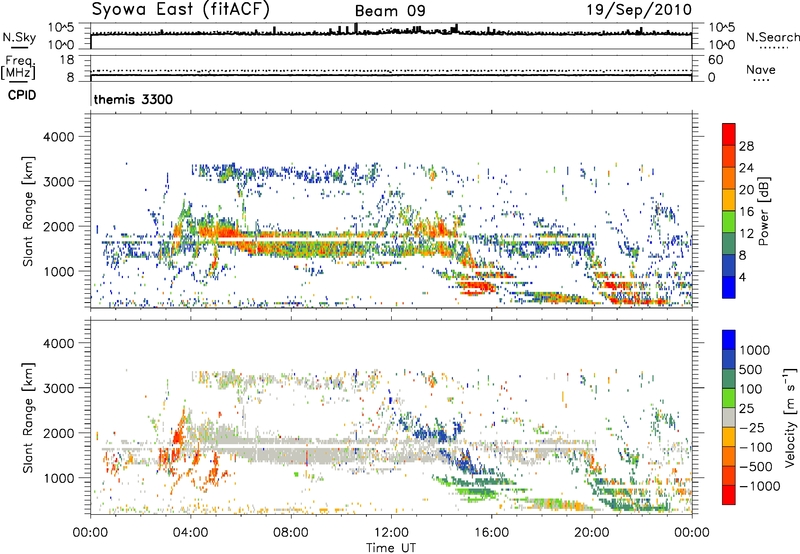Viewport: 800px width, 554px height.
Task: Click the 'Slant Range [km]' label of the power panel
Action: click(28, 211)
